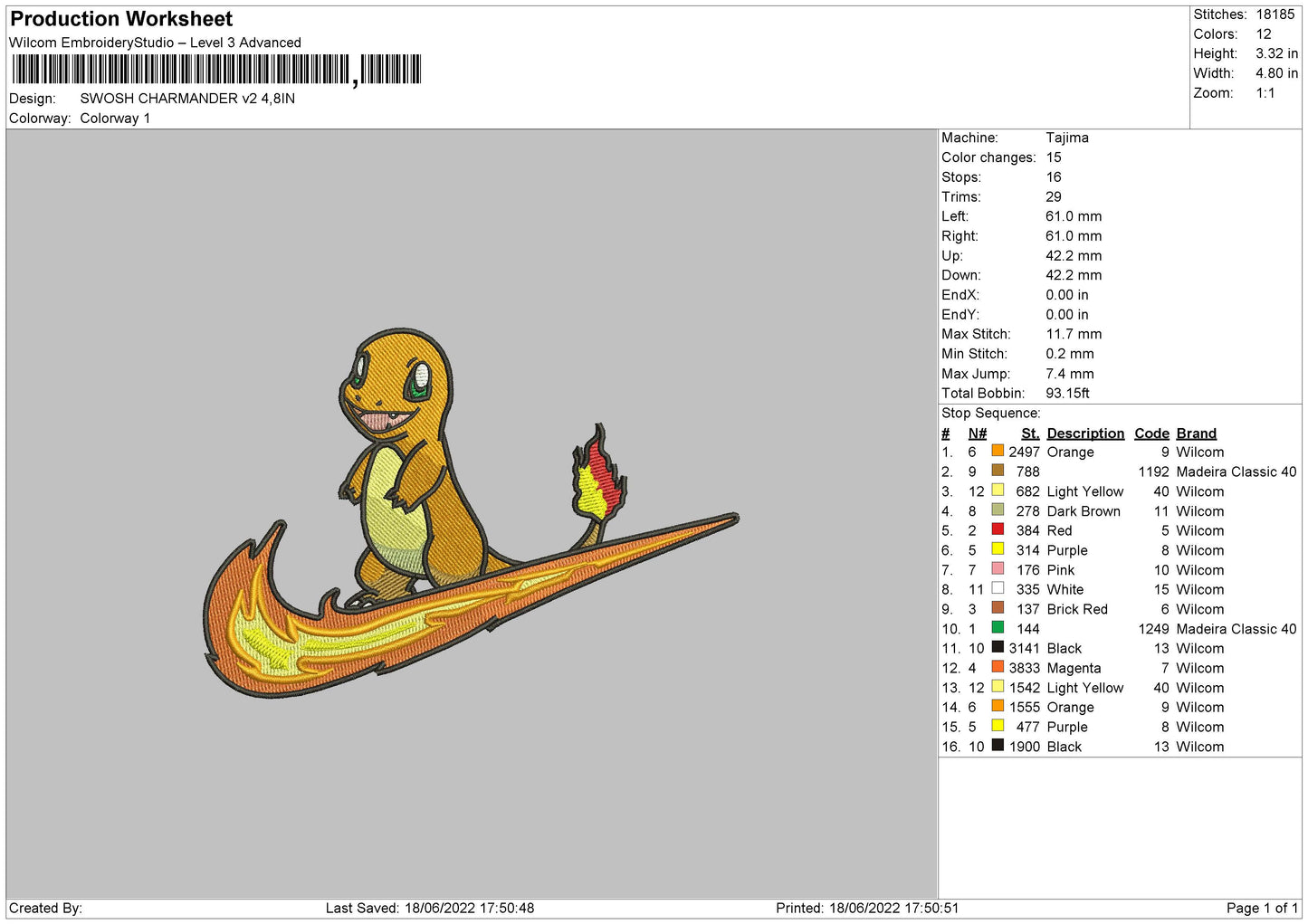
Task: Click the Brick Red color swatch
Action: pos(998,608)
